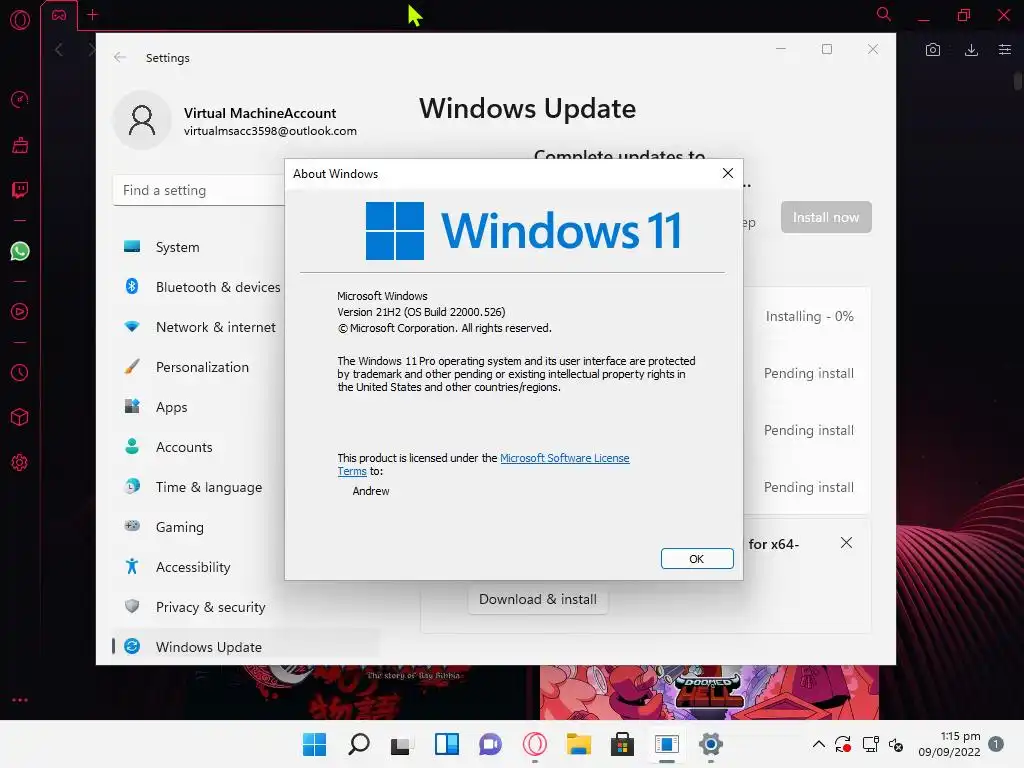Open the Player icon in sidebar
Screen dimensions: 1024x768
pyautogui.click(x=20, y=312)
